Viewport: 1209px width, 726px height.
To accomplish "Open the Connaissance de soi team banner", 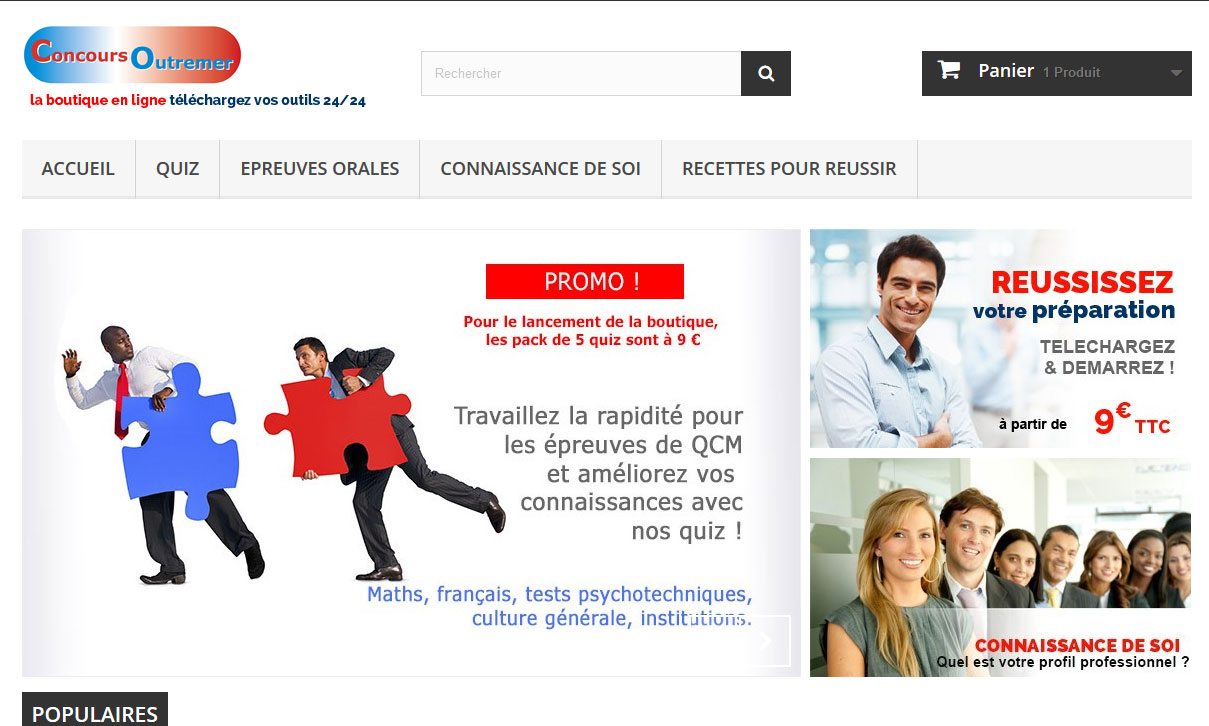I will 1000,567.
